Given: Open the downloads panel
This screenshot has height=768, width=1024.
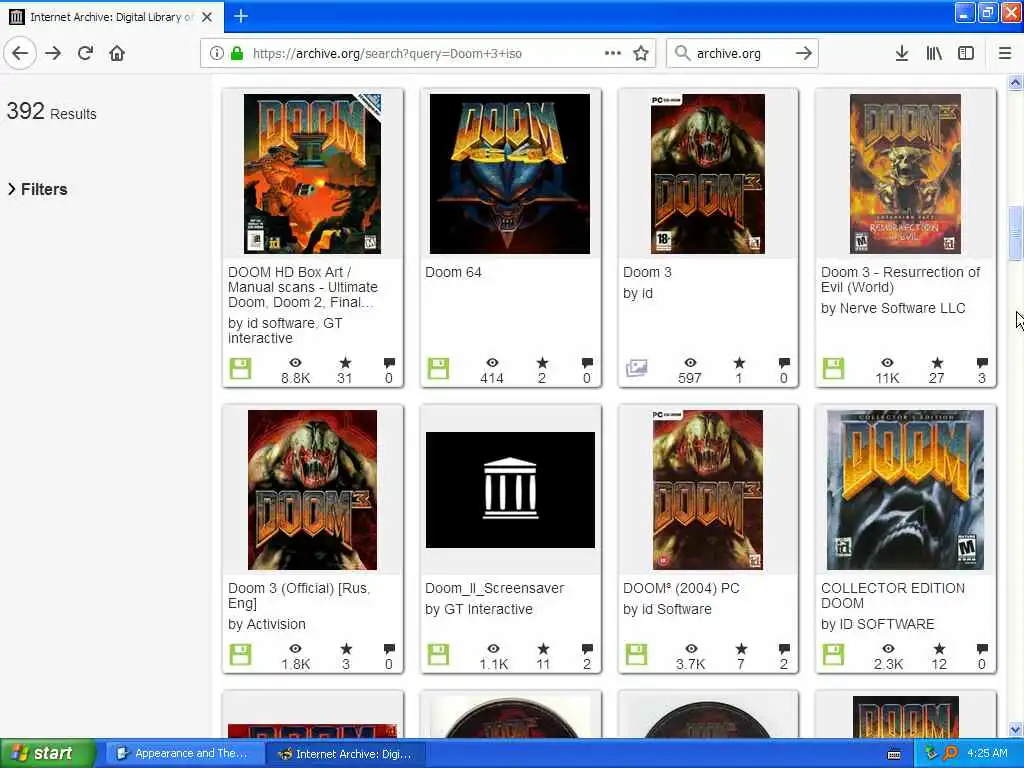Looking at the screenshot, I should [902, 54].
